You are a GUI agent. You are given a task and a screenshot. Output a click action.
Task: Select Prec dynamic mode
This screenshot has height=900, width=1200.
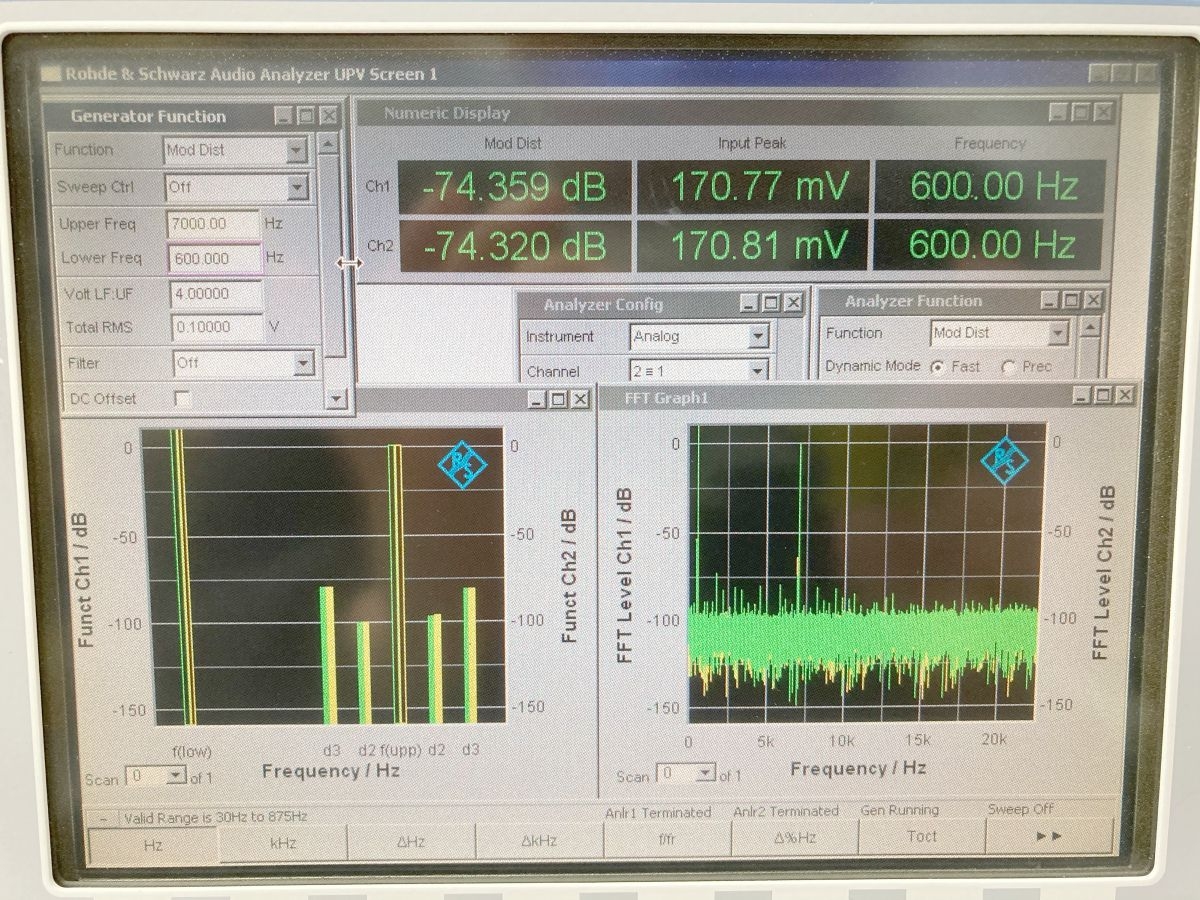1008,367
